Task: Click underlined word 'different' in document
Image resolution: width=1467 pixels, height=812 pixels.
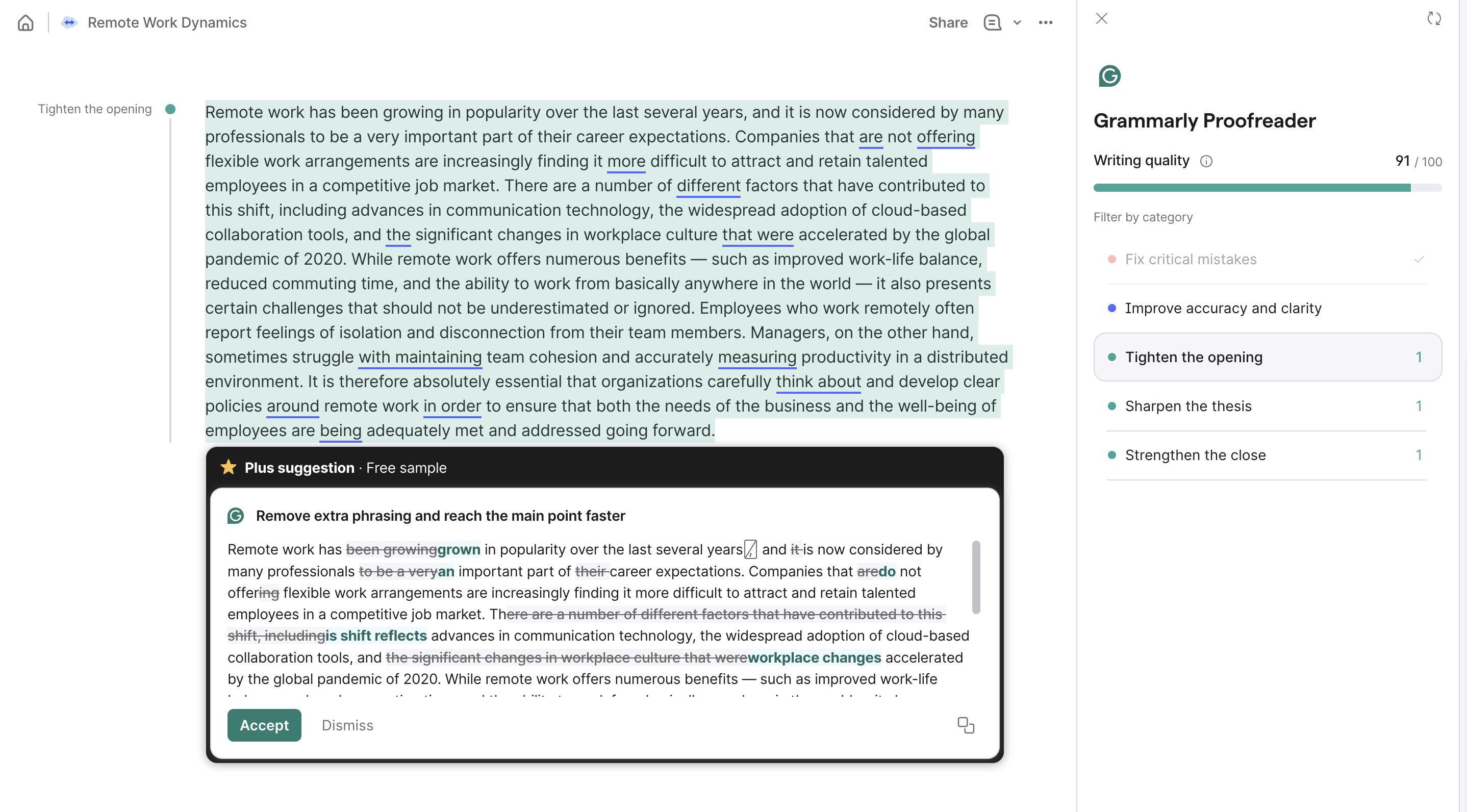Action: (x=709, y=186)
